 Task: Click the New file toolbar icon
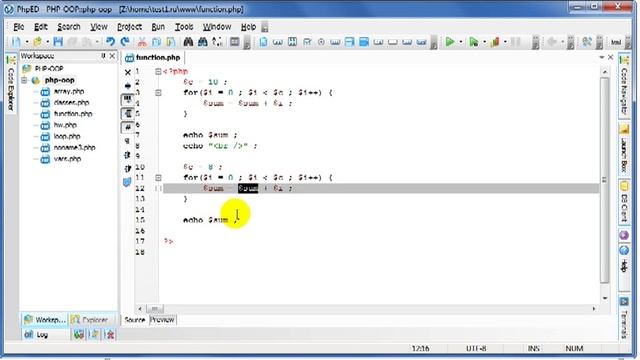pos(16,42)
